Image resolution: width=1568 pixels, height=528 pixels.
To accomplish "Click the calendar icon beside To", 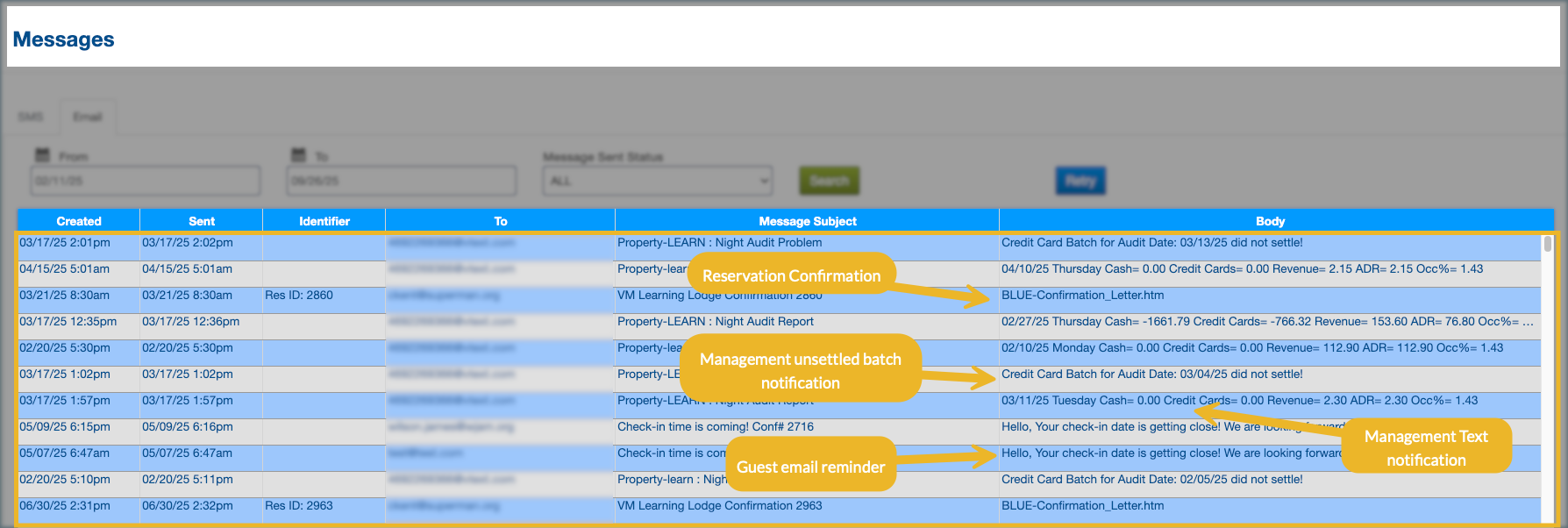I will tap(298, 155).
